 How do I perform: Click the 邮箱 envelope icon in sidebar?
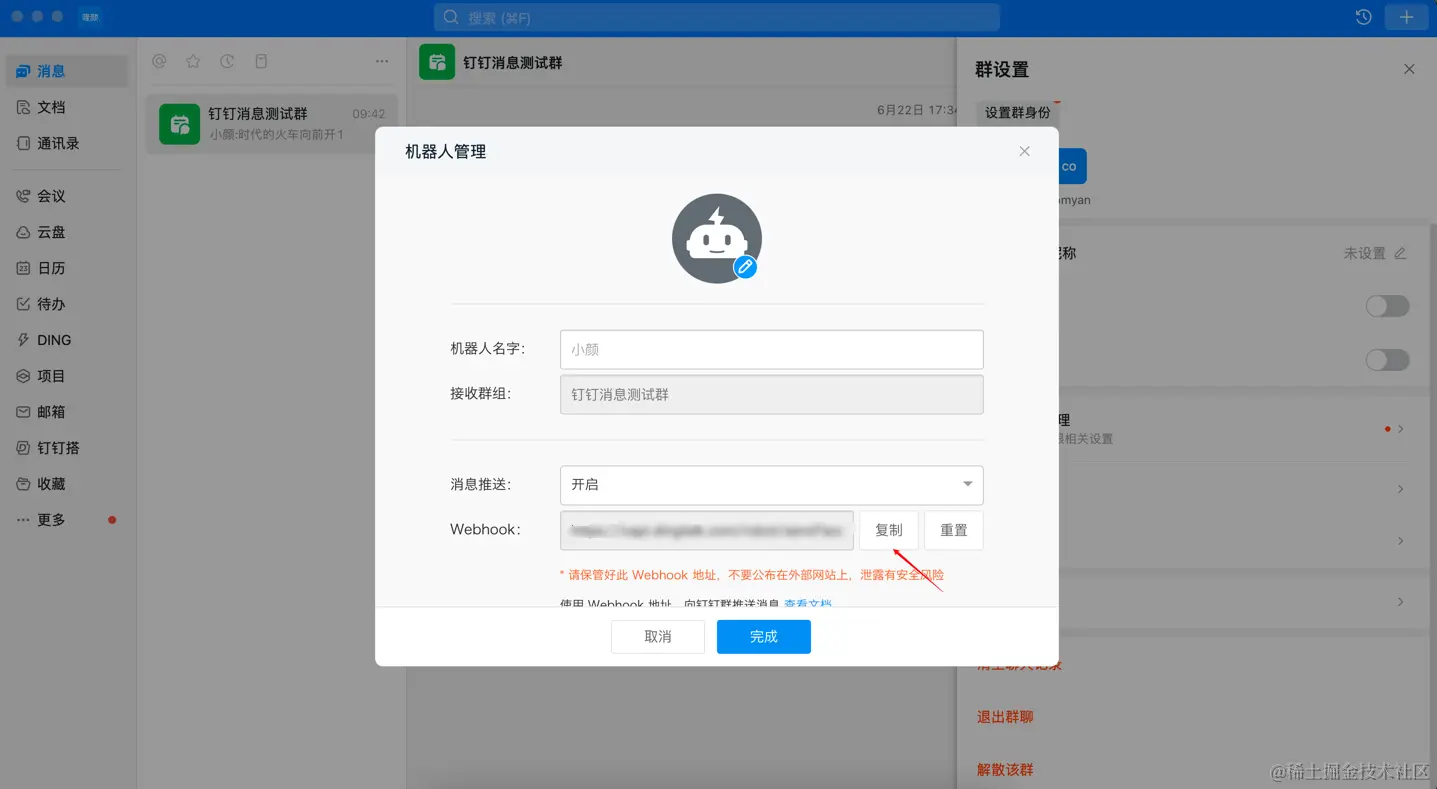(23, 412)
